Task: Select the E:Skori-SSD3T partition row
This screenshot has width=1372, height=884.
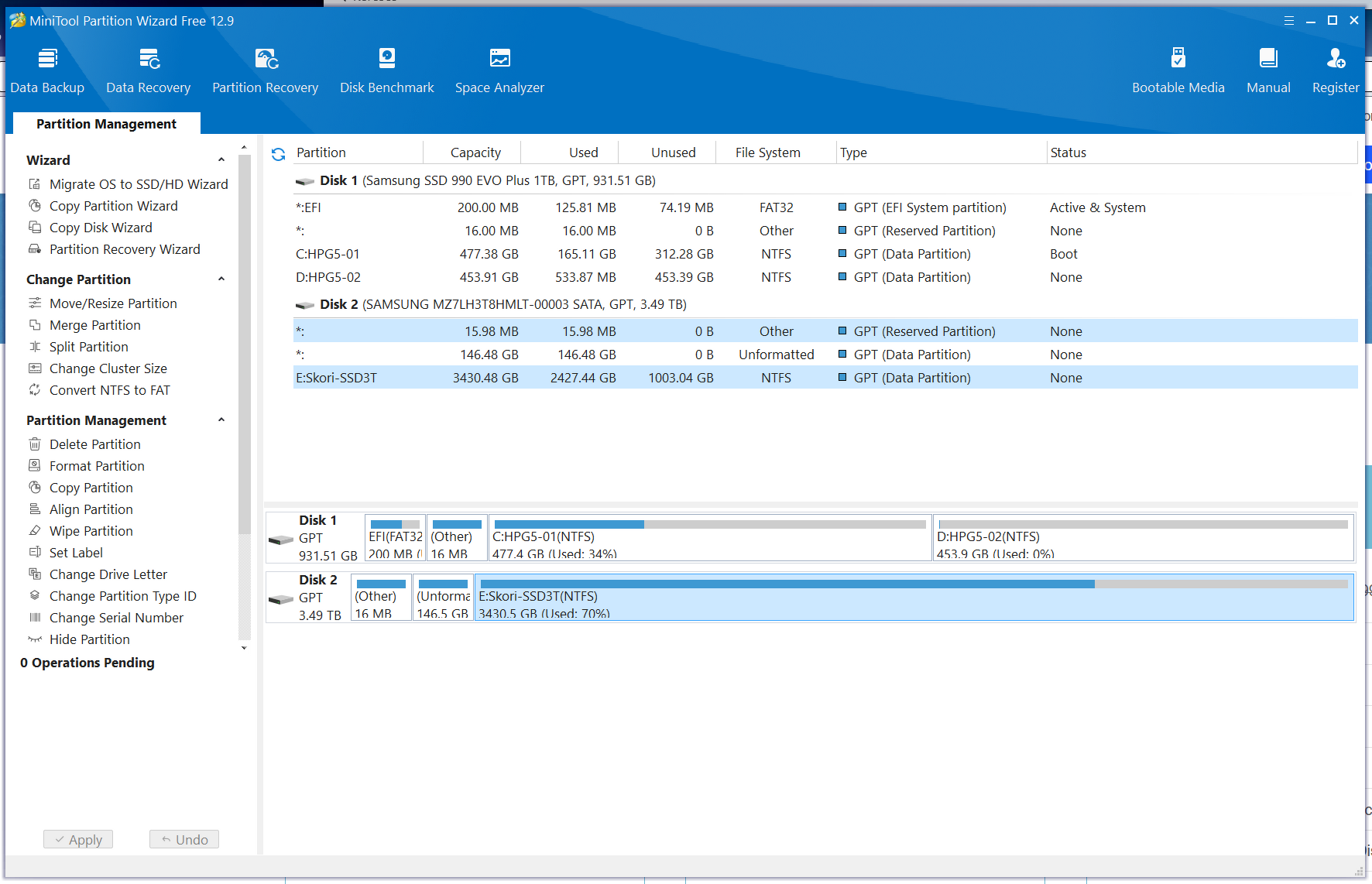Action: coord(825,378)
